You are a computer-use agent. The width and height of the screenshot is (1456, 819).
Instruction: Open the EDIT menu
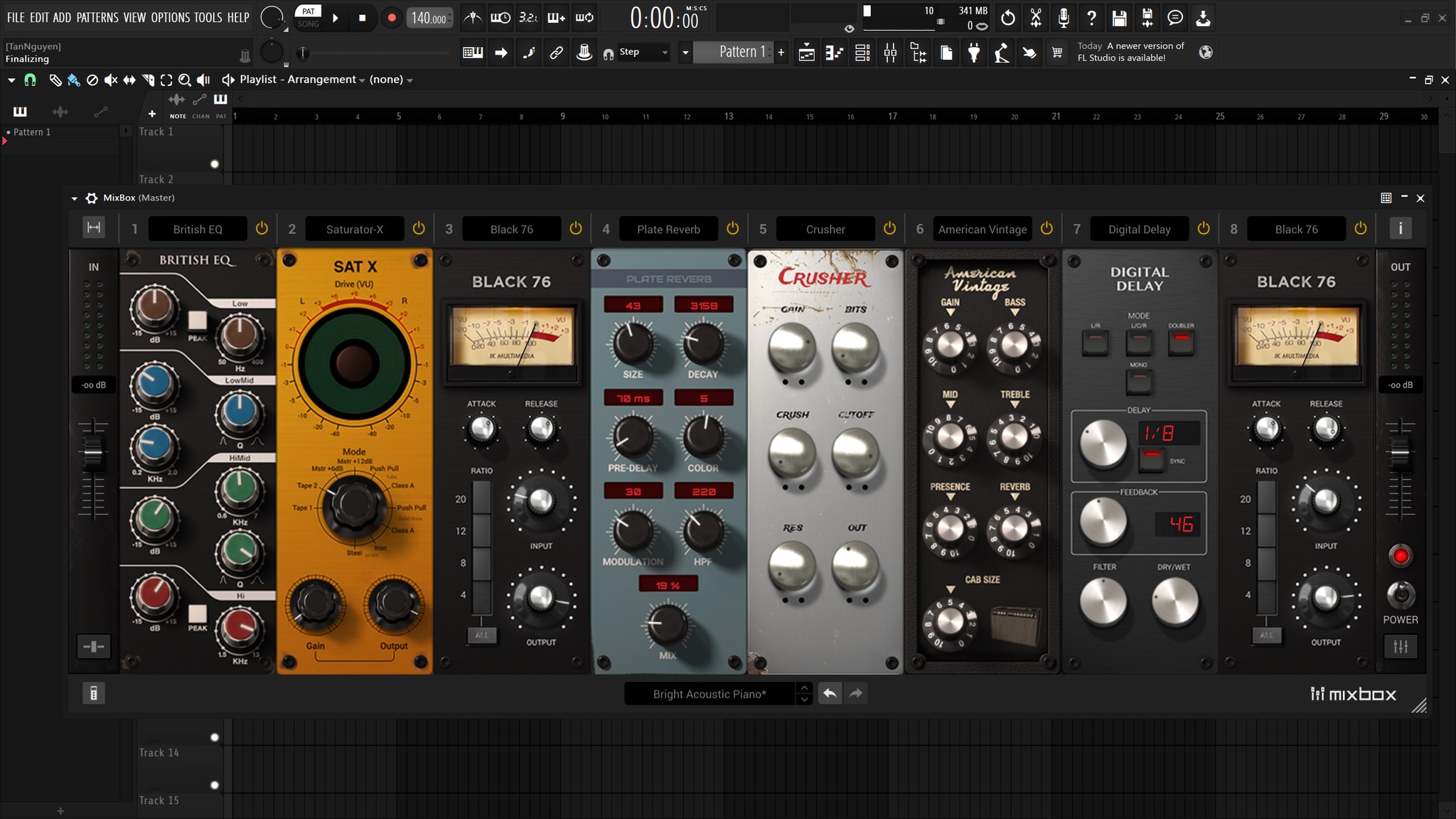[39, 18]
